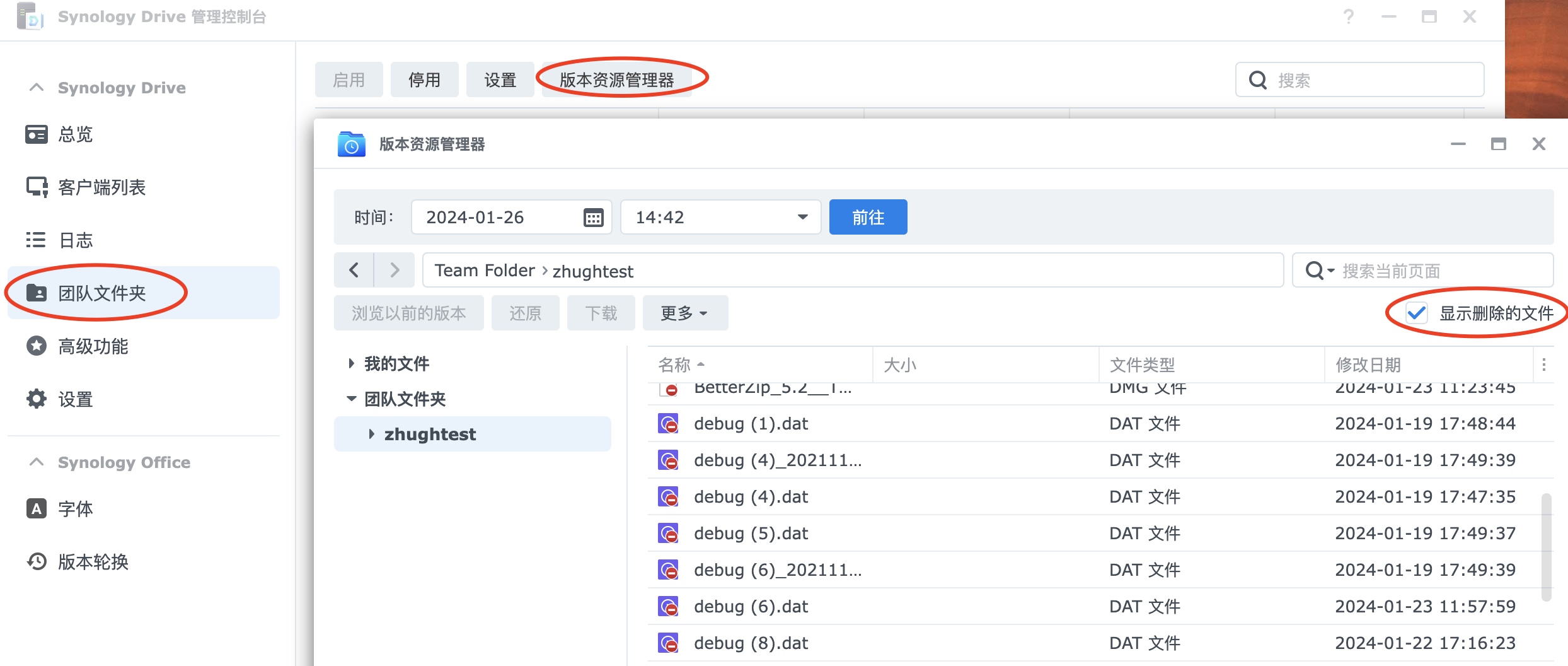Click debug (4)_202111... file icon

click(668, 460)
